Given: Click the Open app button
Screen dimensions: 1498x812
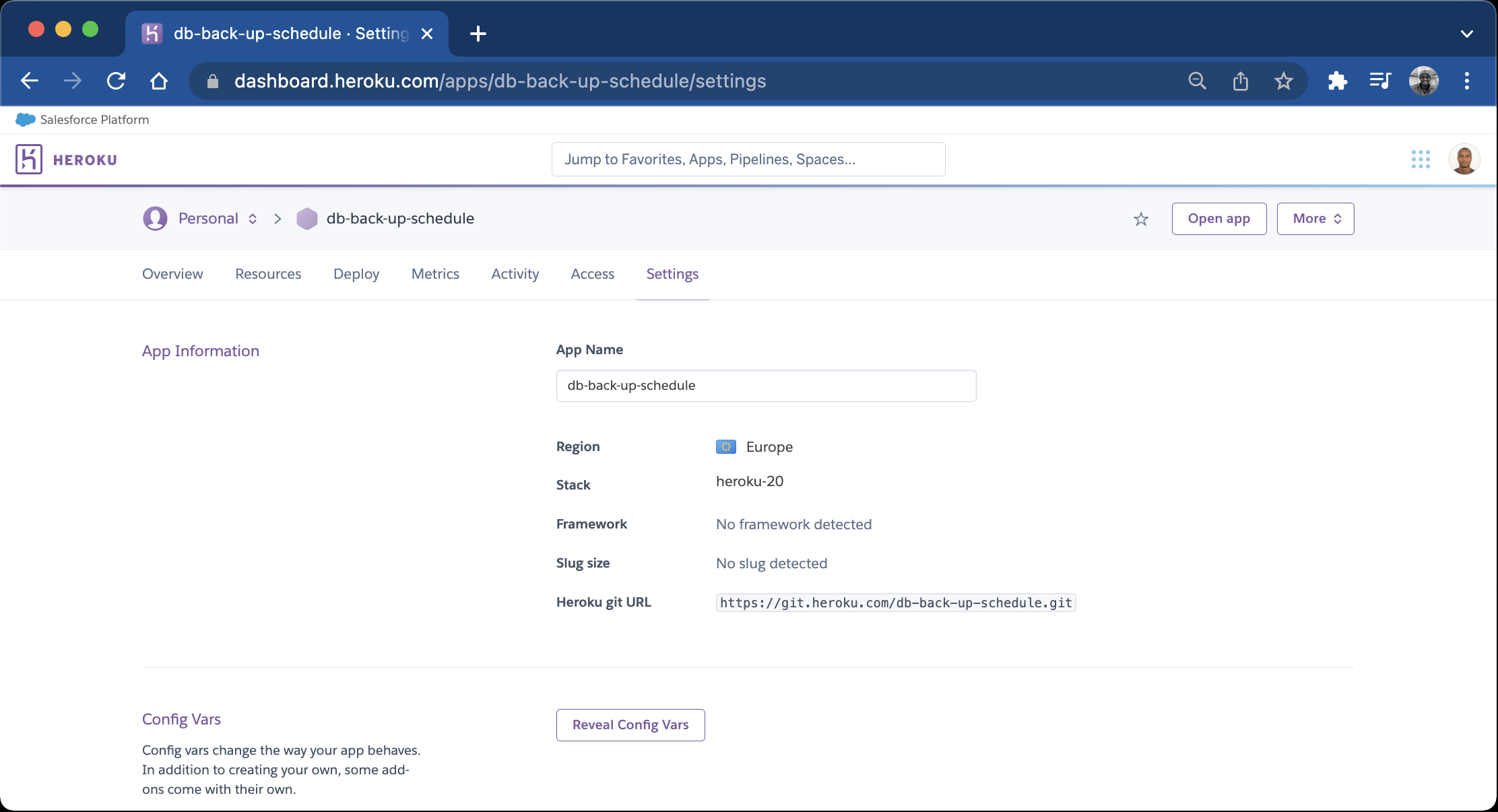Looking at the screenshot, I should click(x=1218, y=218).
